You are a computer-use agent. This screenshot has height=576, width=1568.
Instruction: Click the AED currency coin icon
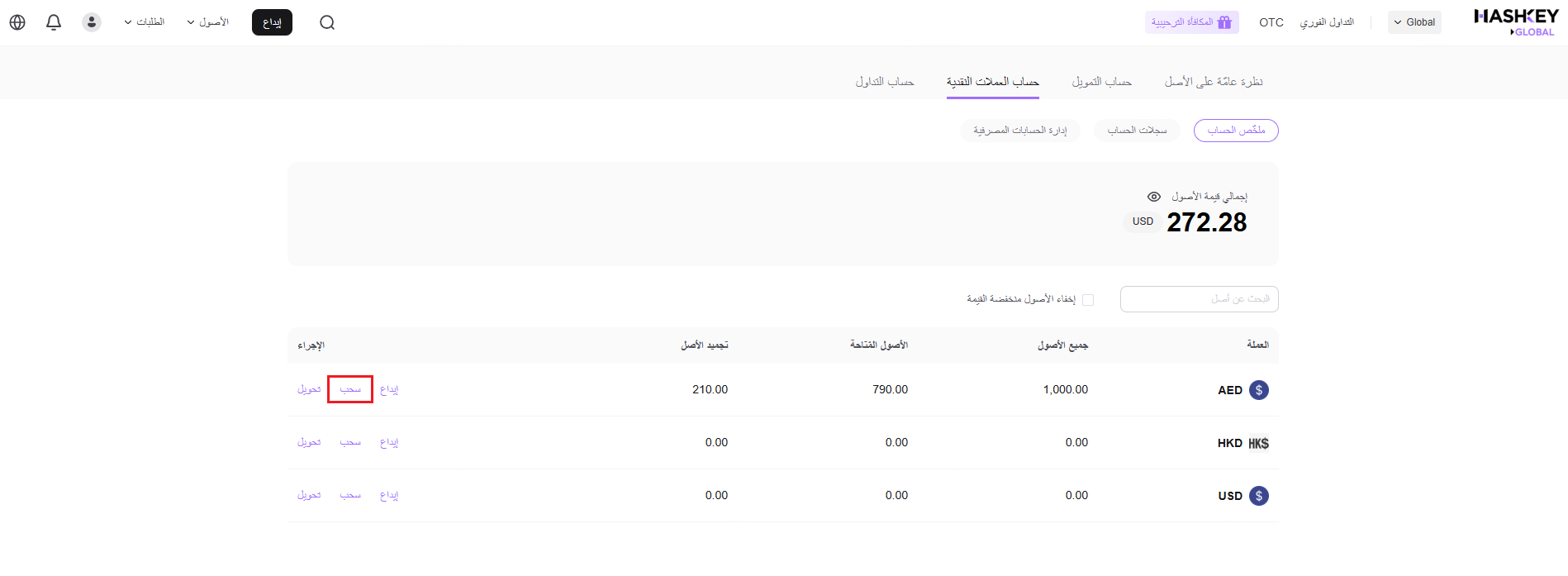(x=1258, y=390)
